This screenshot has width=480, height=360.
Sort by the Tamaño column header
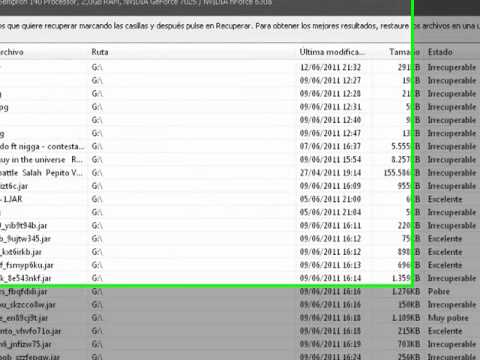pyautogui.click(x=400, y=52)
